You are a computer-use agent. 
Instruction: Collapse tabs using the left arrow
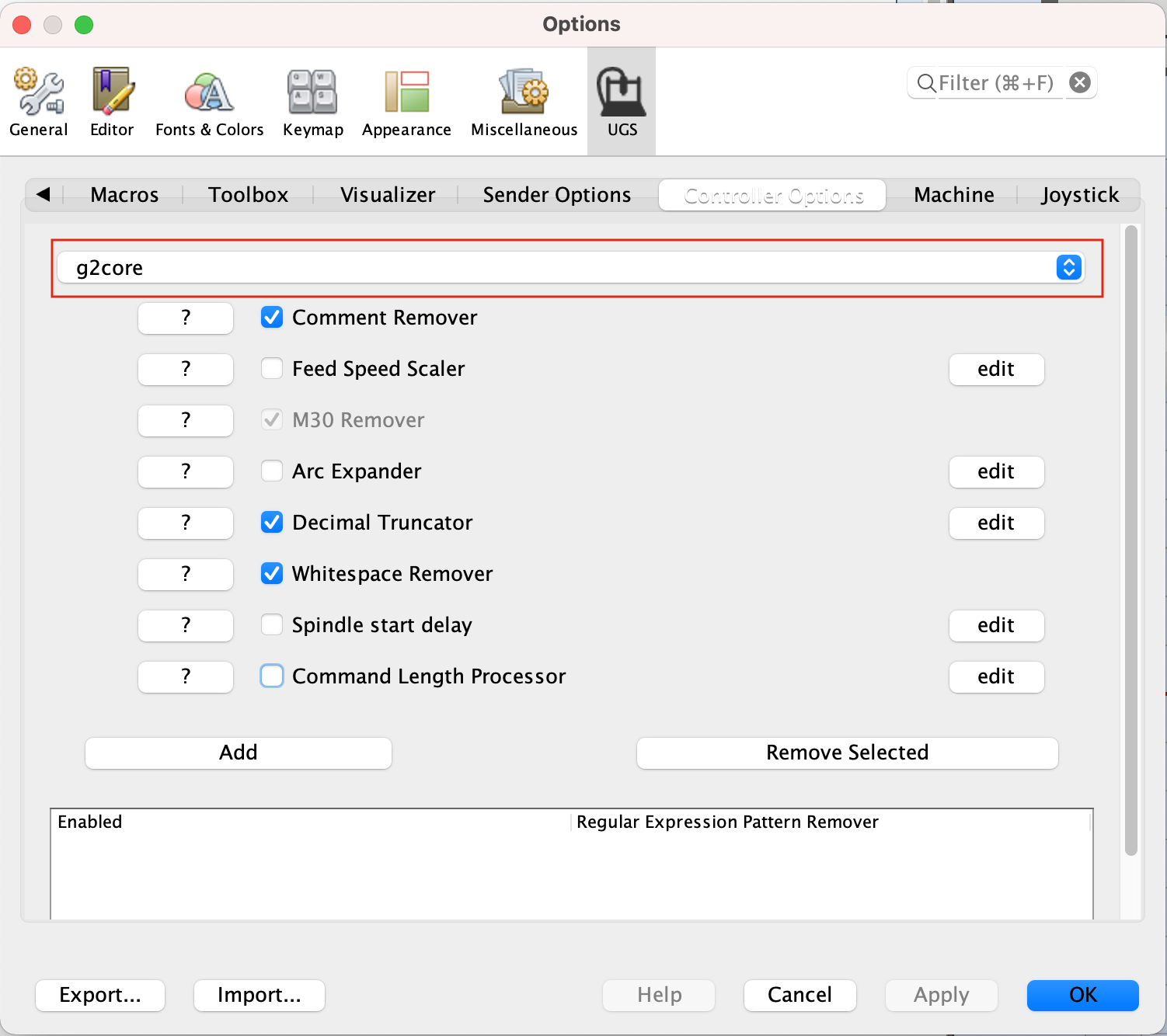point(43,195)
